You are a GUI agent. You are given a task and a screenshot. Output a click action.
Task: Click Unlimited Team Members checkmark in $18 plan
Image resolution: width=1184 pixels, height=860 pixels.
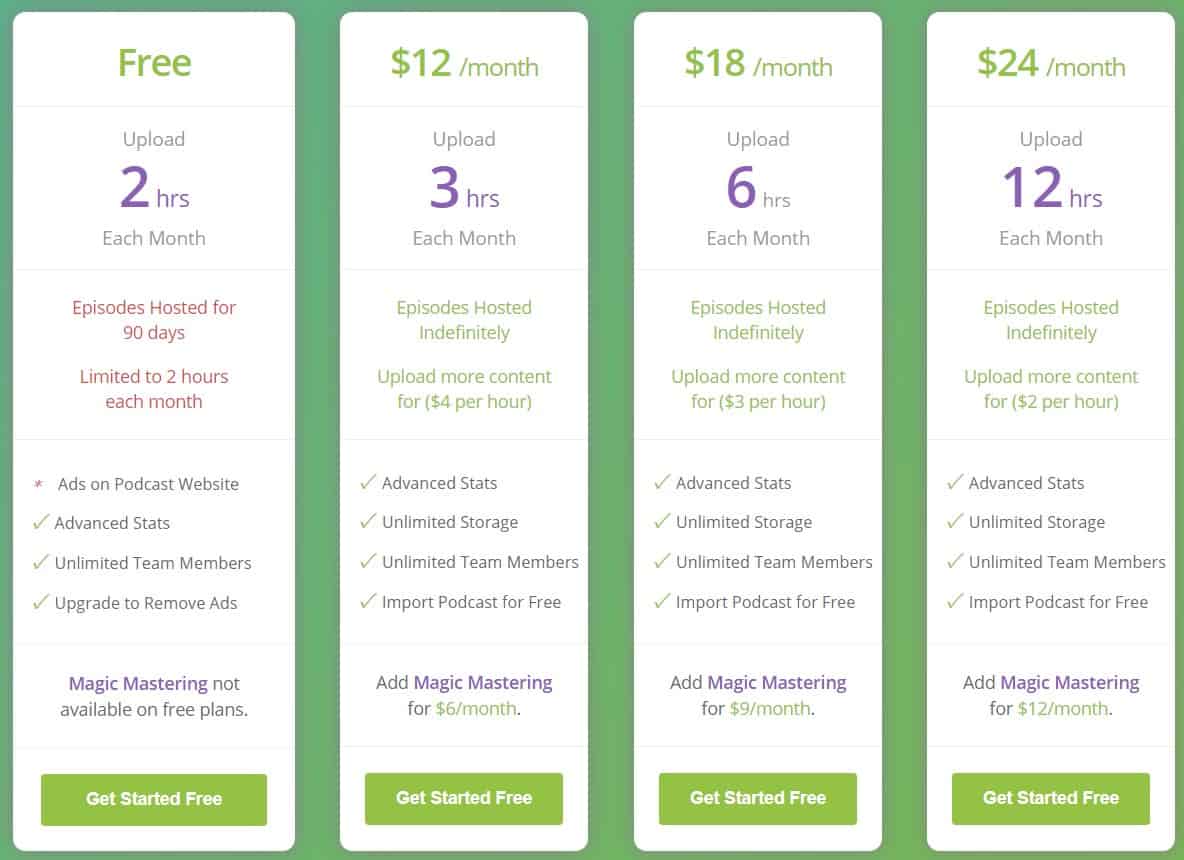coord(662,561)
